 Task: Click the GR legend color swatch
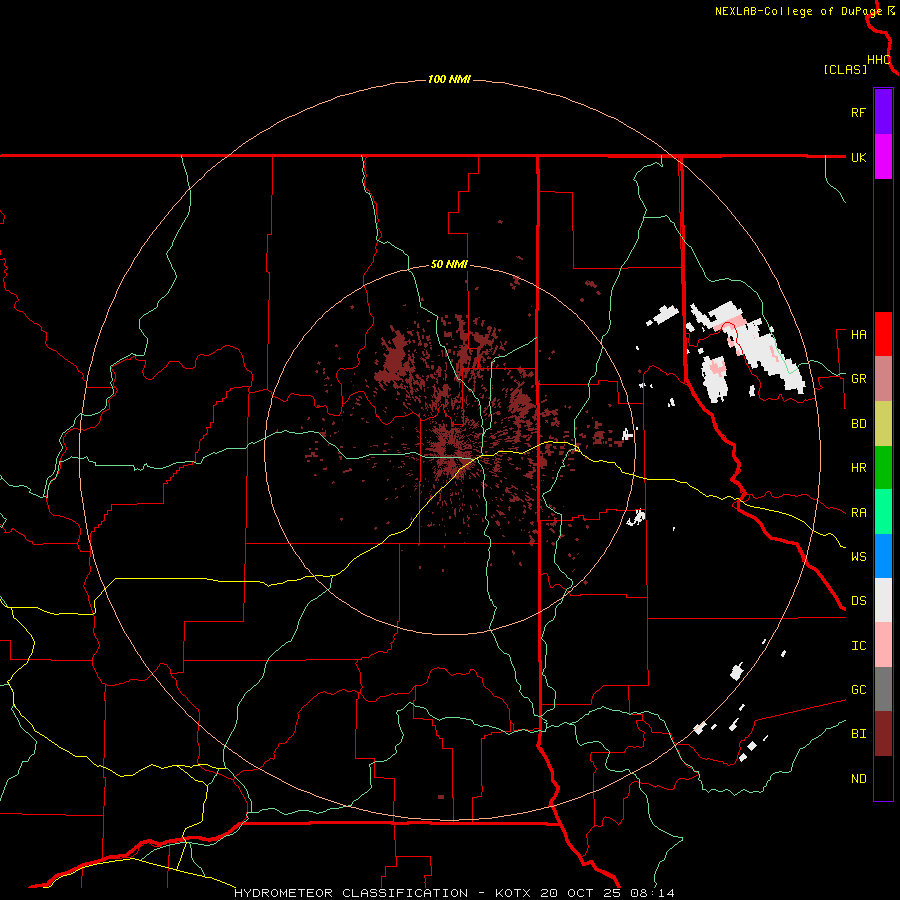[x=883, y=379]
